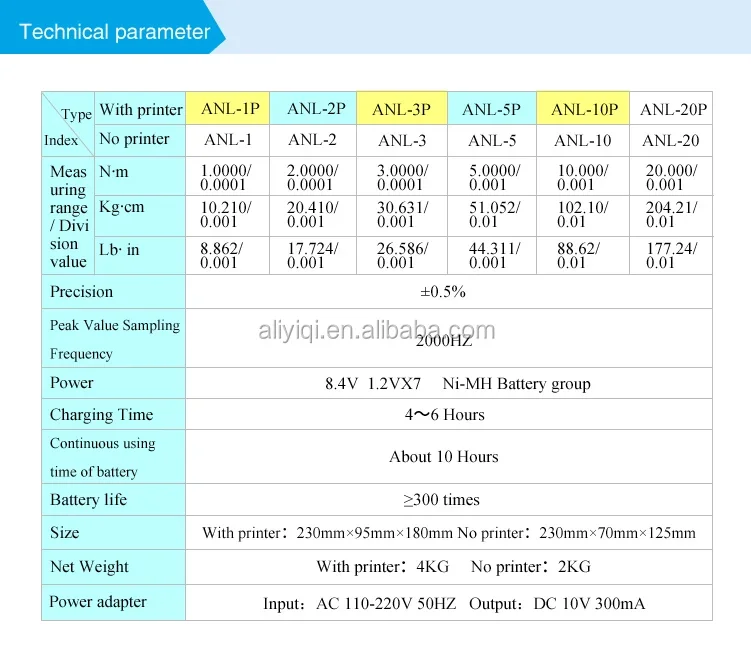The height and width of the screenshot is (662, 751).
Task: Select the Battery life row label
Action: pyautogui.click(x=114, y=500)
